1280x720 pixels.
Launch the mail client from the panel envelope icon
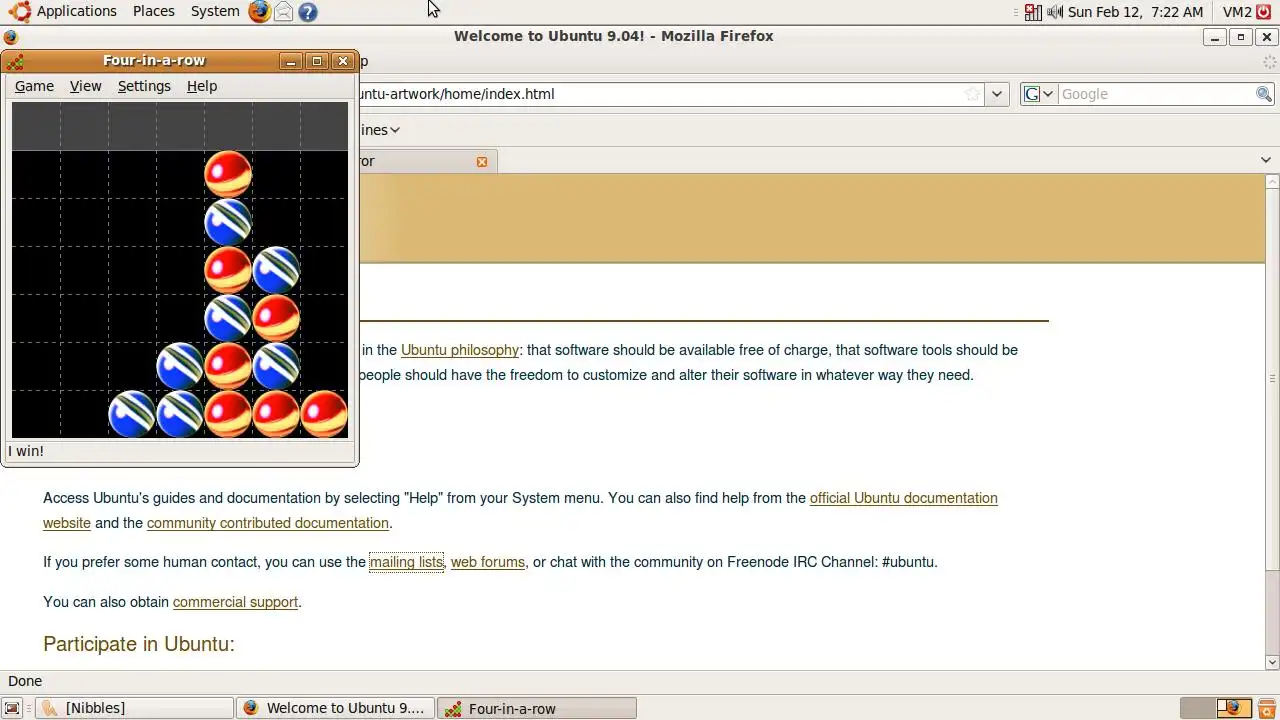point(284,12)
